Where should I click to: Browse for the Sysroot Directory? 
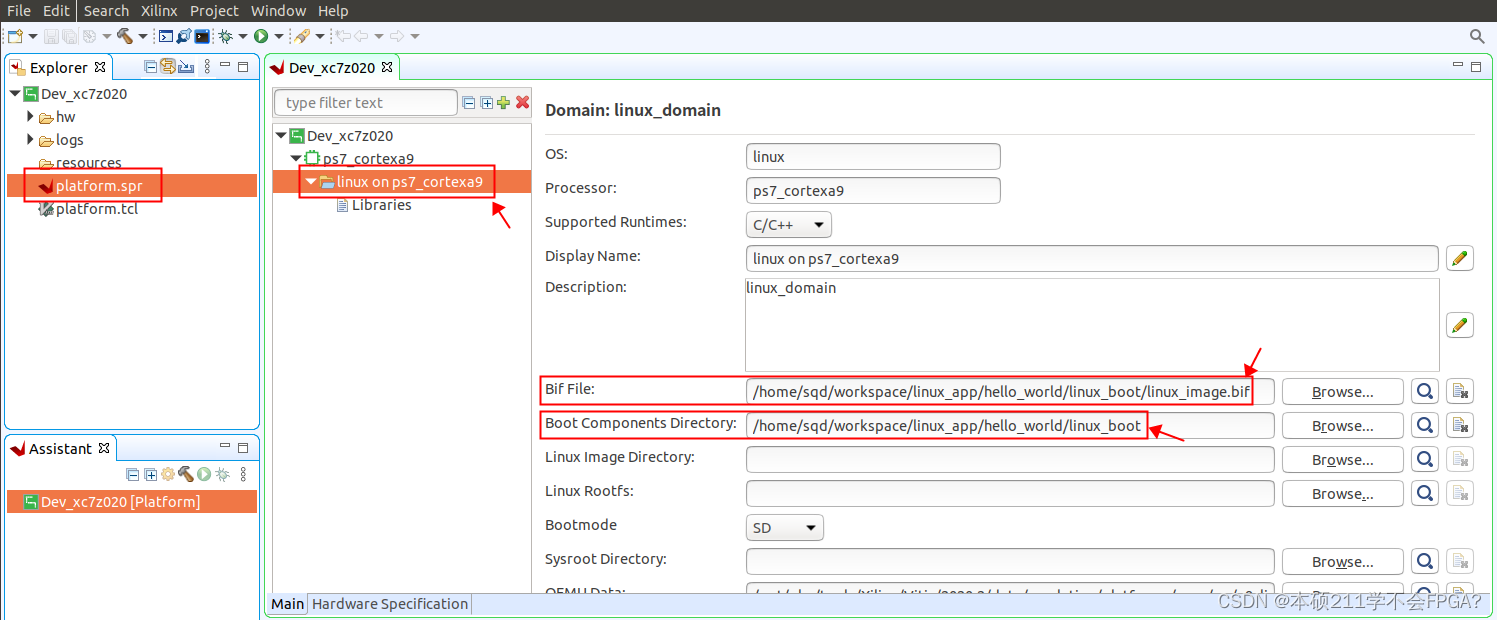tap(1342, 561)
